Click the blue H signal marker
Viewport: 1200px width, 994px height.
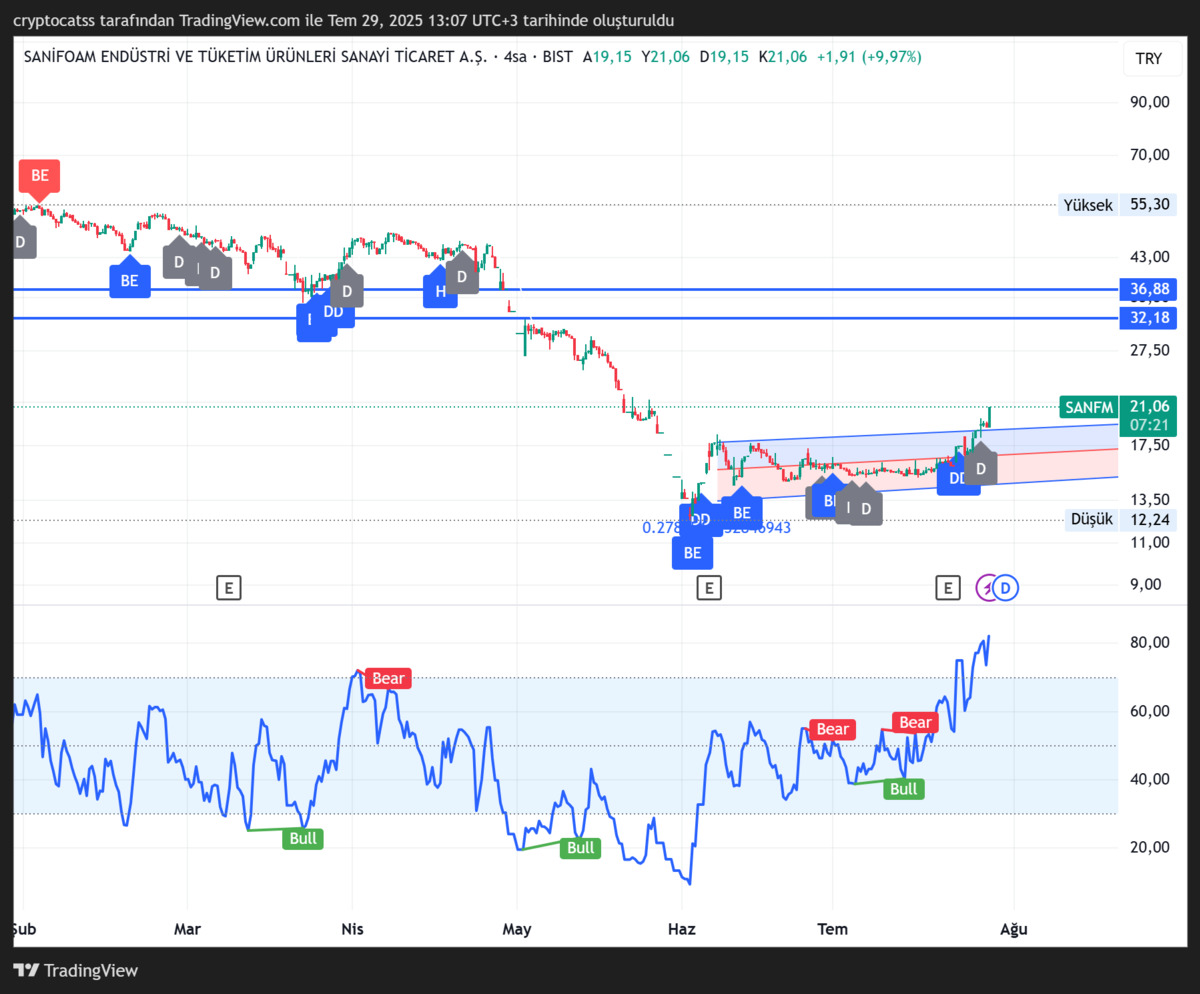(439, 290)
